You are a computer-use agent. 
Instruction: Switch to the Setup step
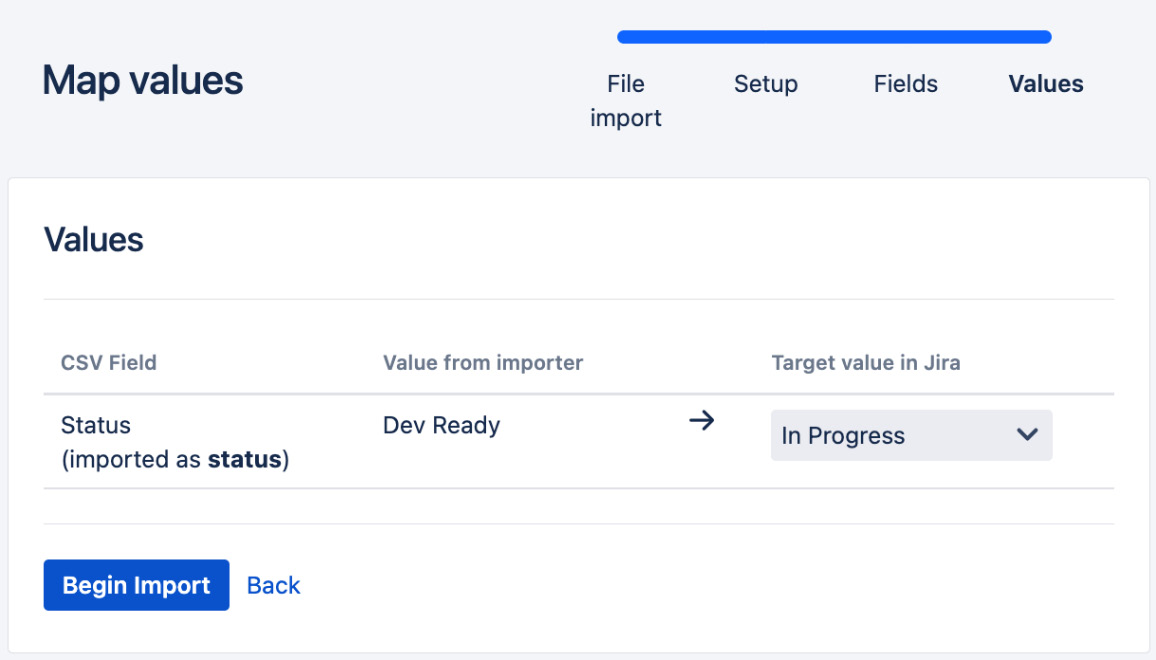click(x=765, y=84)
